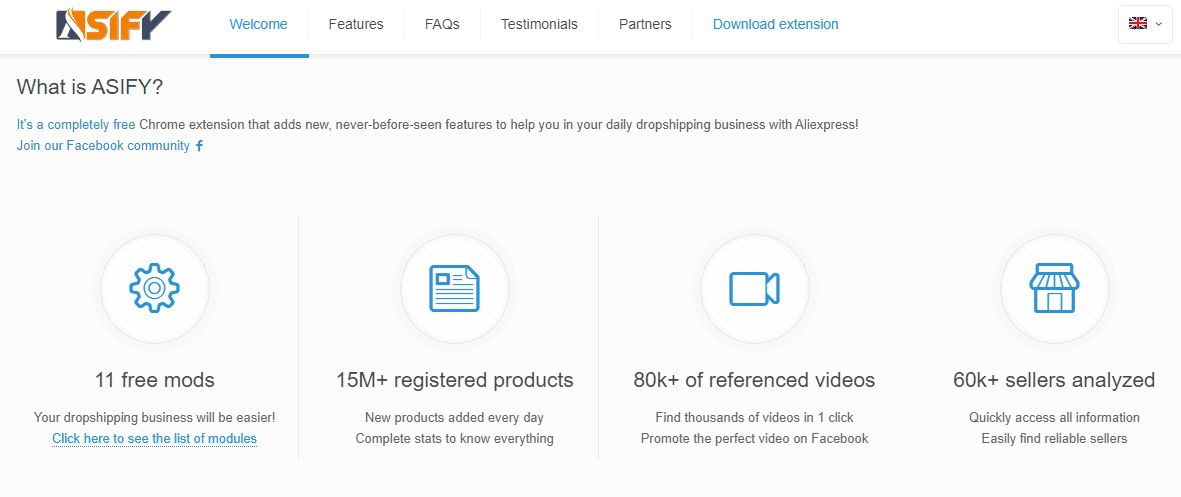Click the 11 free mods heading
Image resolution: width=1181 pixels, height=497 pixels.
click(154, 380)
